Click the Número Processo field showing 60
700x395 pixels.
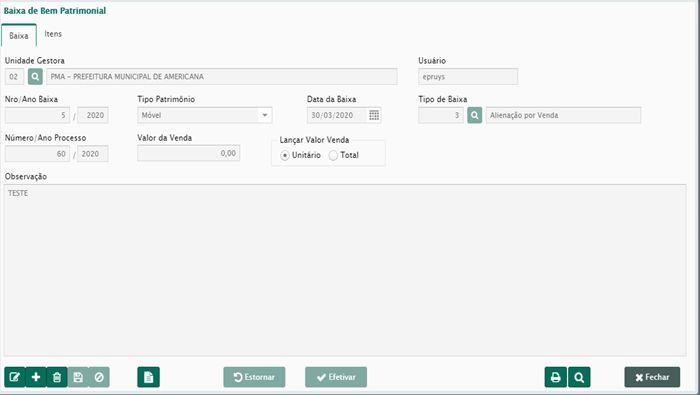[38, 154]
